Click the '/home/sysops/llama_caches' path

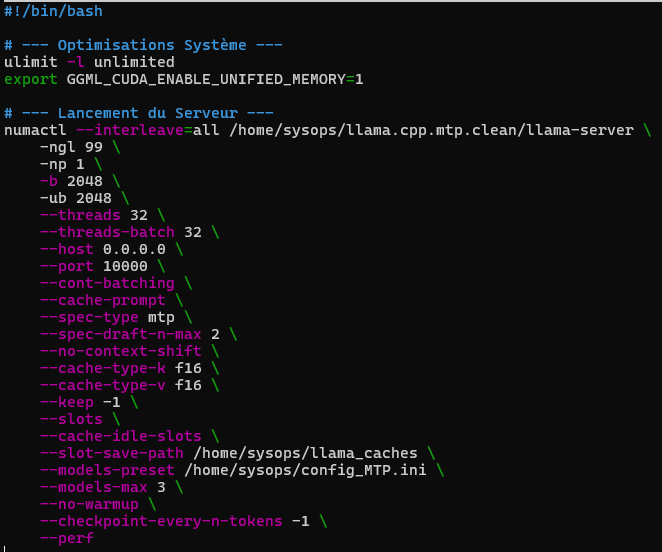pyautogui.click(x=305, y=453)
